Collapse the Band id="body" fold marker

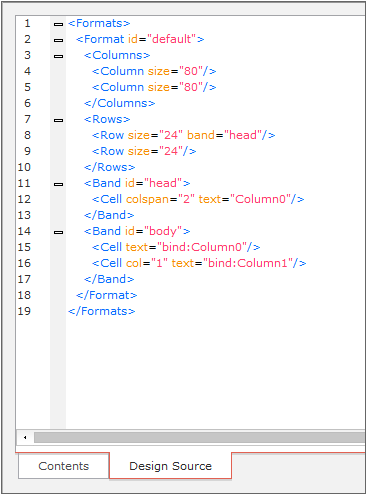pyautogui.click(x=58, y=232)
